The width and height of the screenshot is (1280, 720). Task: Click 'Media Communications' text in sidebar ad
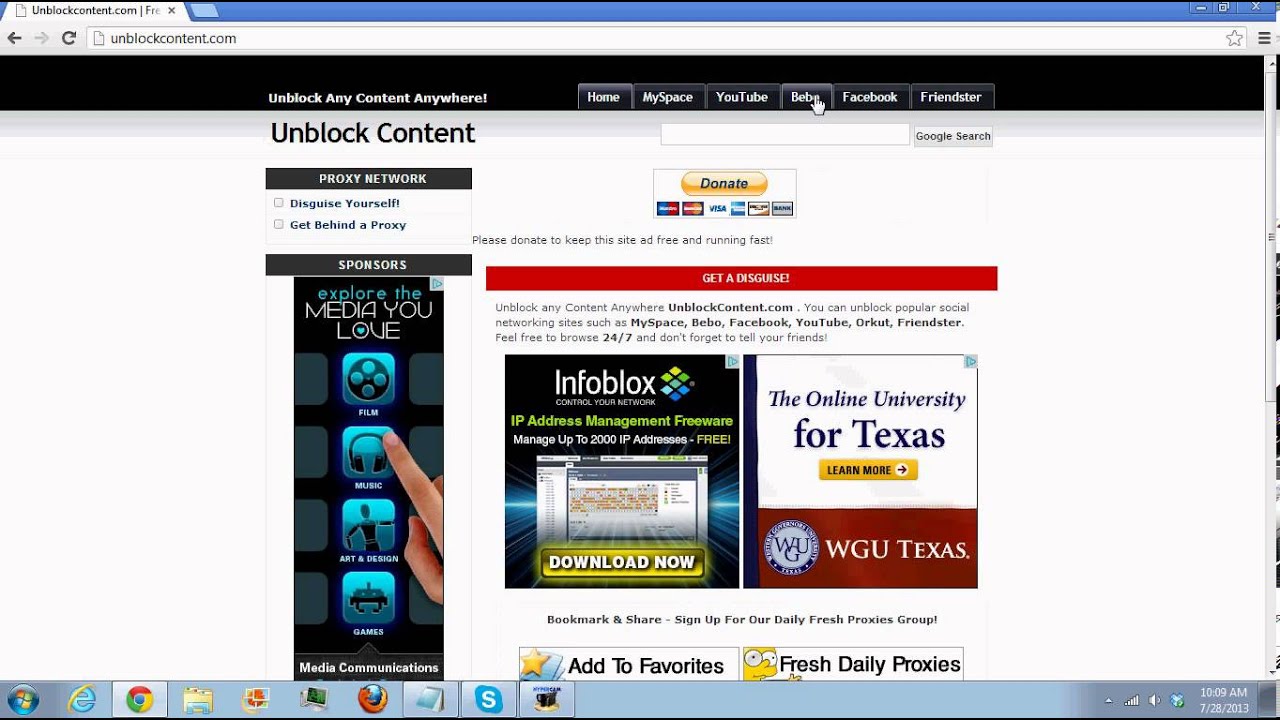pos(369,668)
